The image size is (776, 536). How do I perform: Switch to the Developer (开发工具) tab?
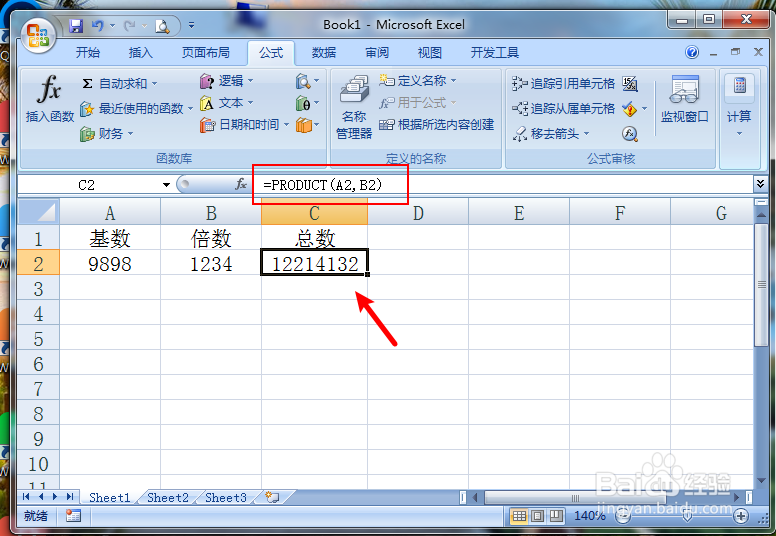point(494,52)
